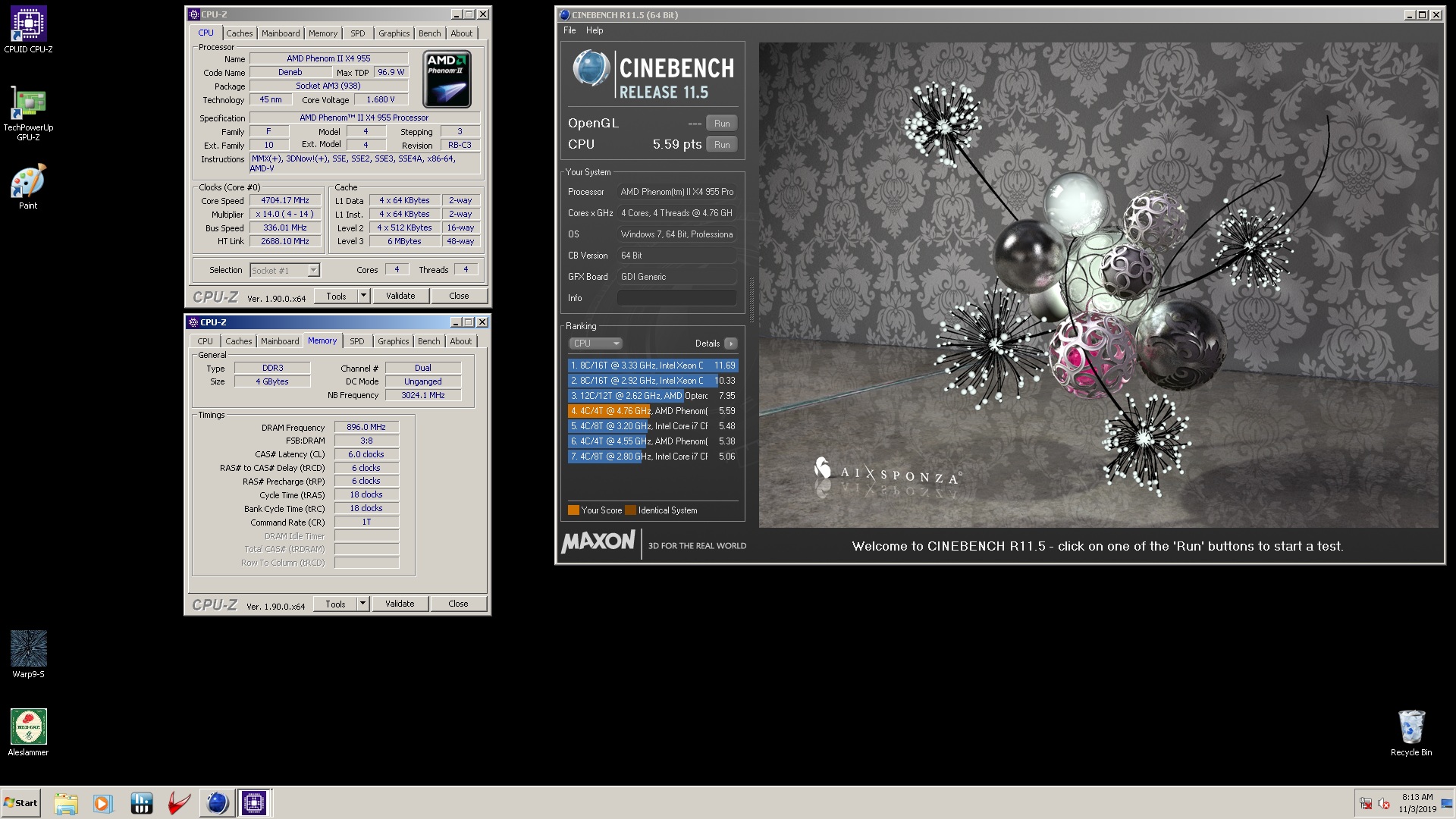Click Validate in the top CPU-Z window
Image resolution: width=1456 pixels, height=819 pixels.
pyautogui.click(x=400, y=296)
